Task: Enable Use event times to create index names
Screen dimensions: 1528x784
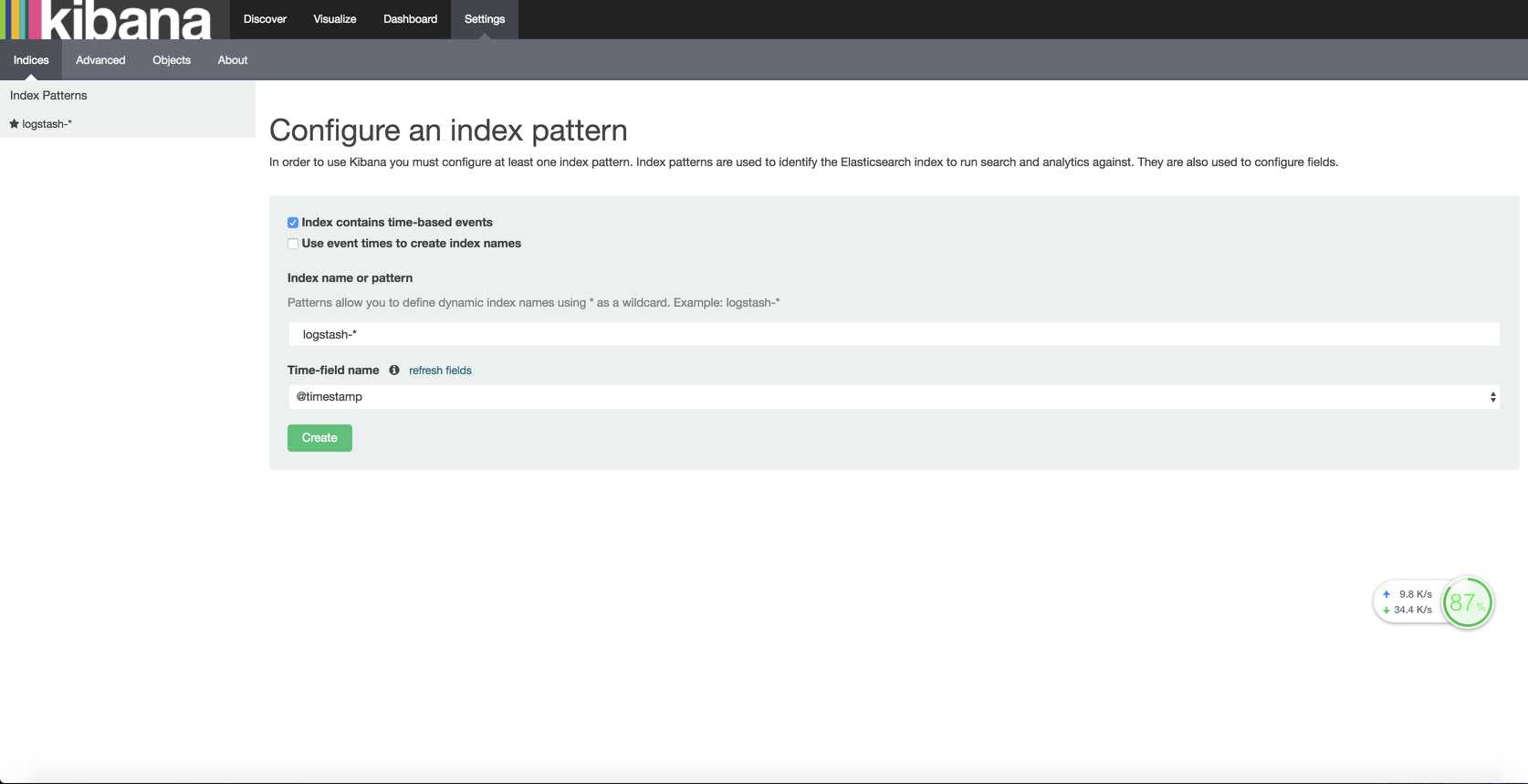Action: pyautogui.click(x=293, y=244)
